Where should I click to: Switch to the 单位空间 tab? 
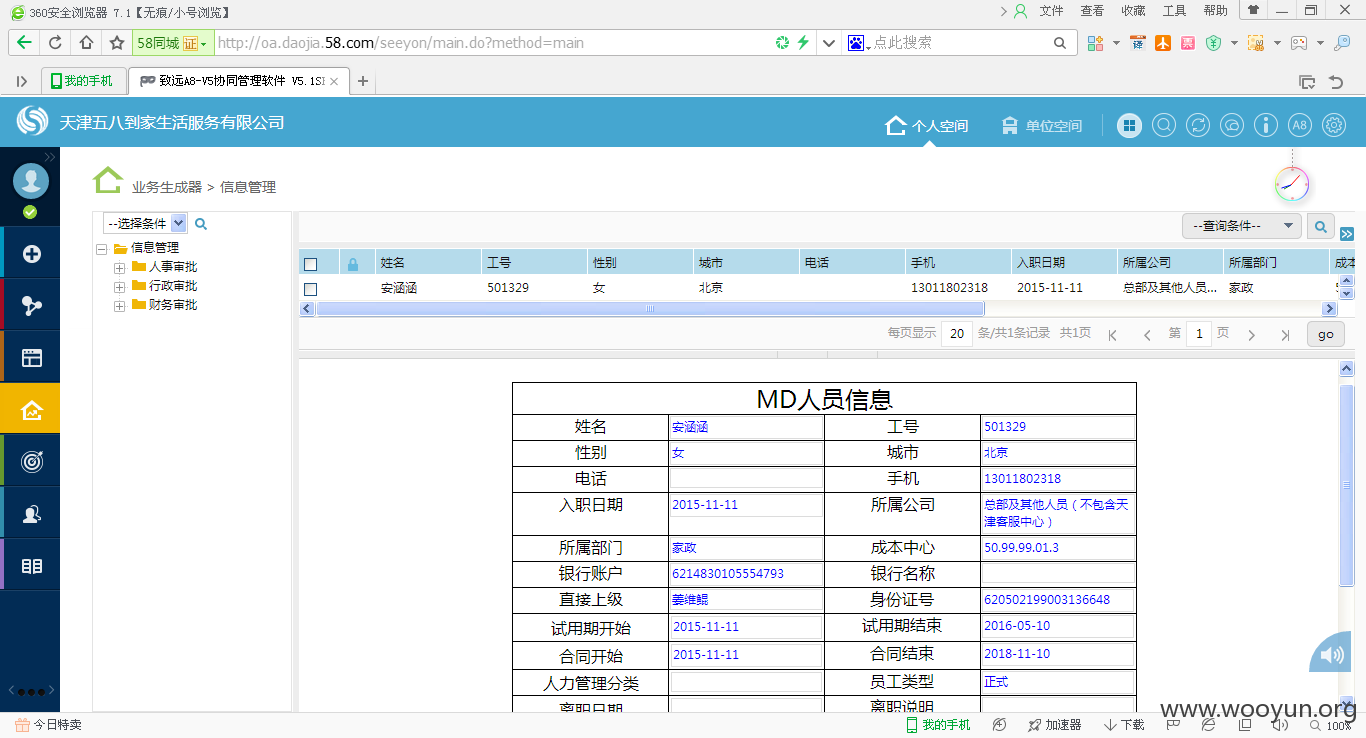point(1041,126)
